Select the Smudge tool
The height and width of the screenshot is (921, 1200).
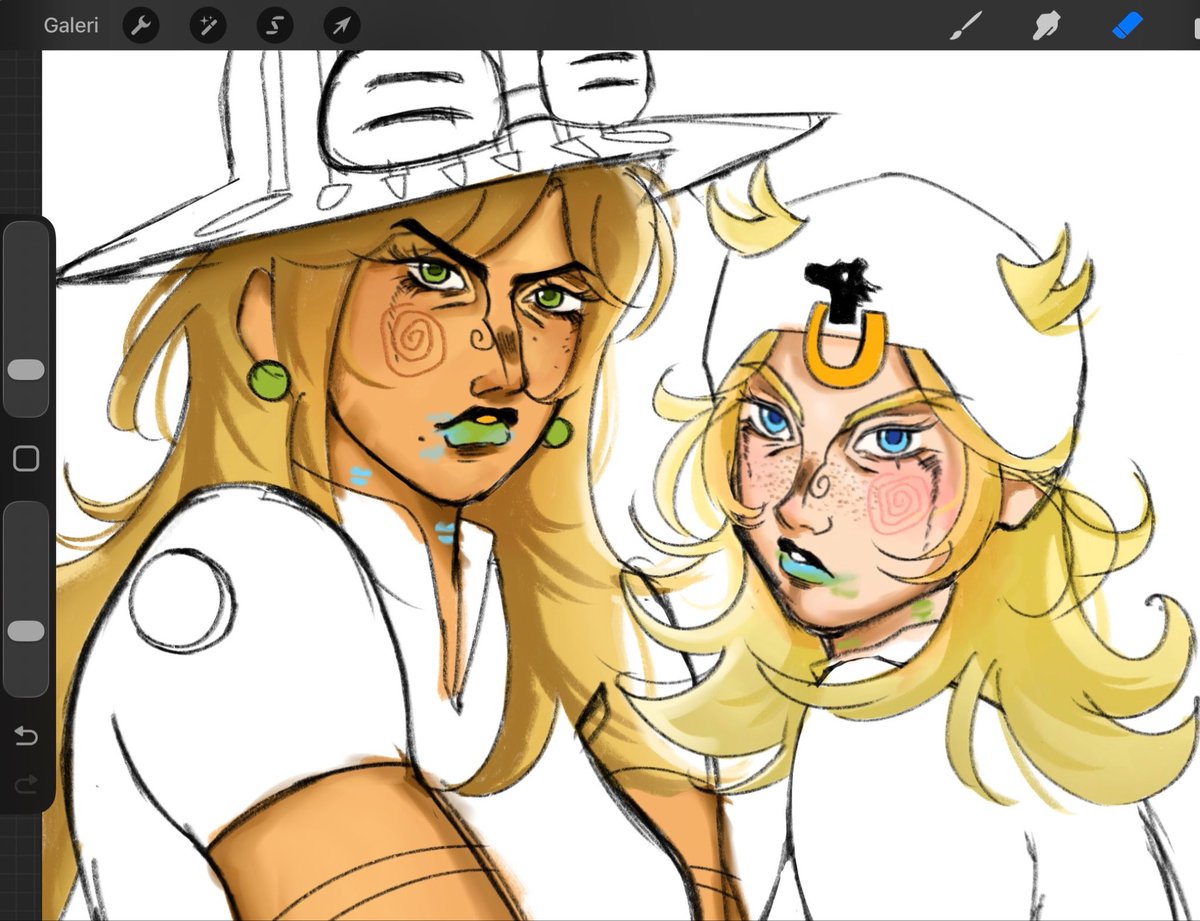click(x=1047, y=25)
